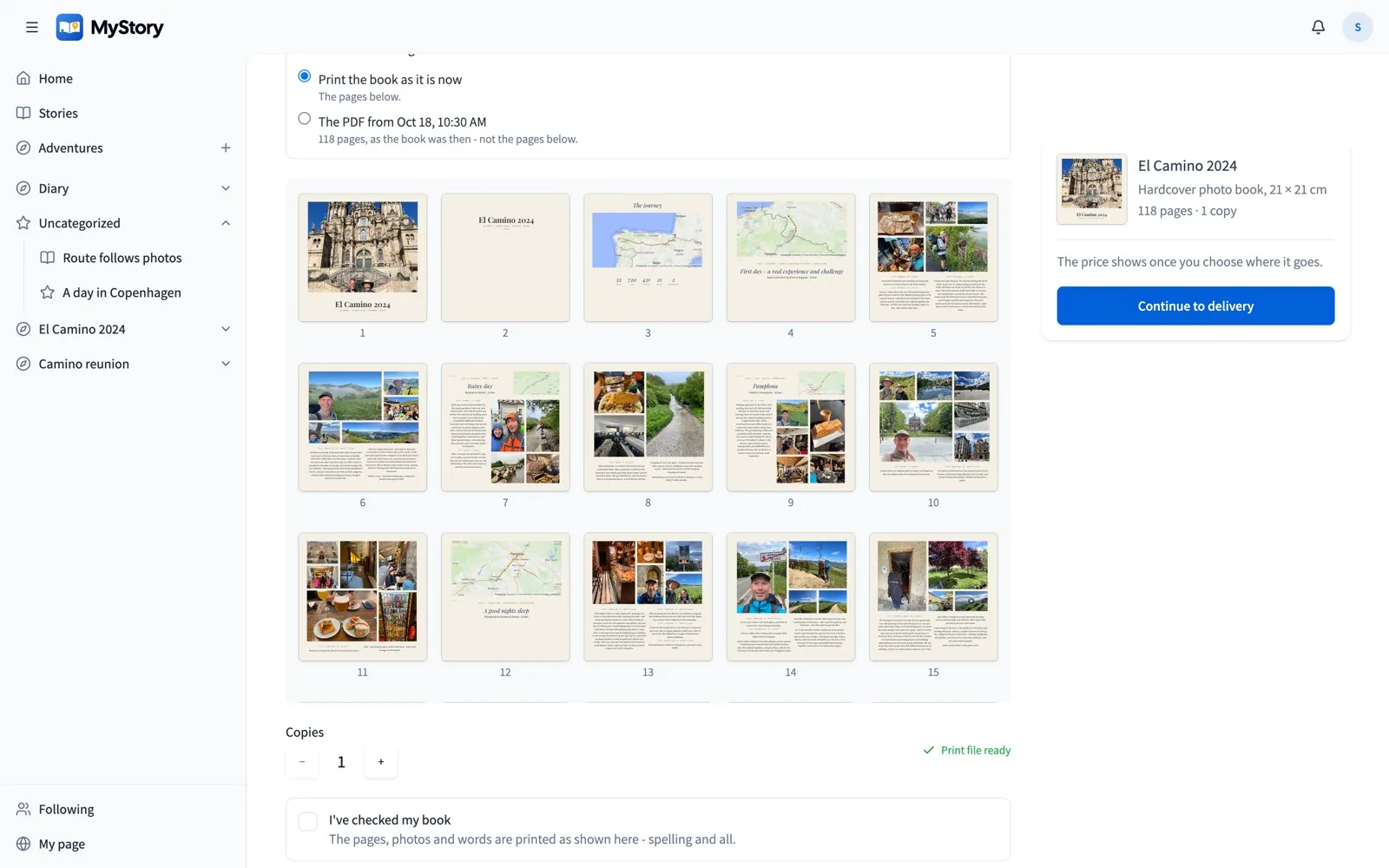Screen dimensions: 1389x868
Task: Select Print the book as it is now
Action: point(305,76)
